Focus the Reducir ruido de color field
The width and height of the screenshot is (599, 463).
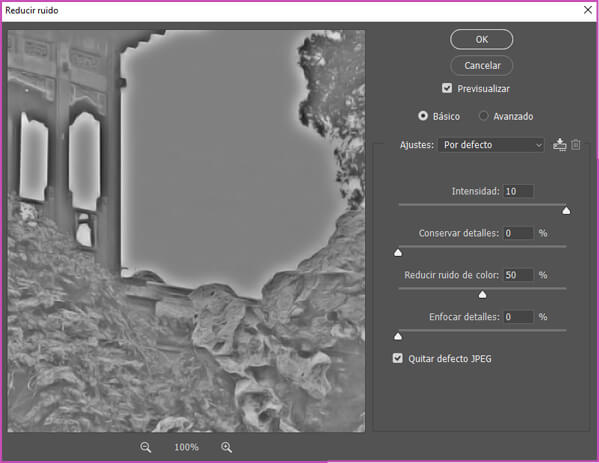coord(518,275)
